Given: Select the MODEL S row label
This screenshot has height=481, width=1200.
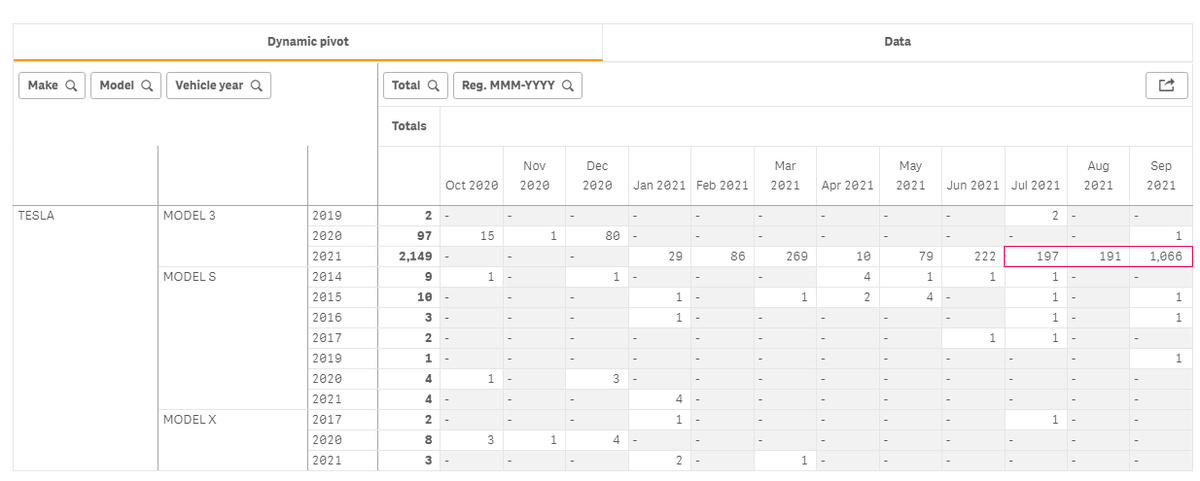Looking at the screenshot, I should [x=190, y=276].
